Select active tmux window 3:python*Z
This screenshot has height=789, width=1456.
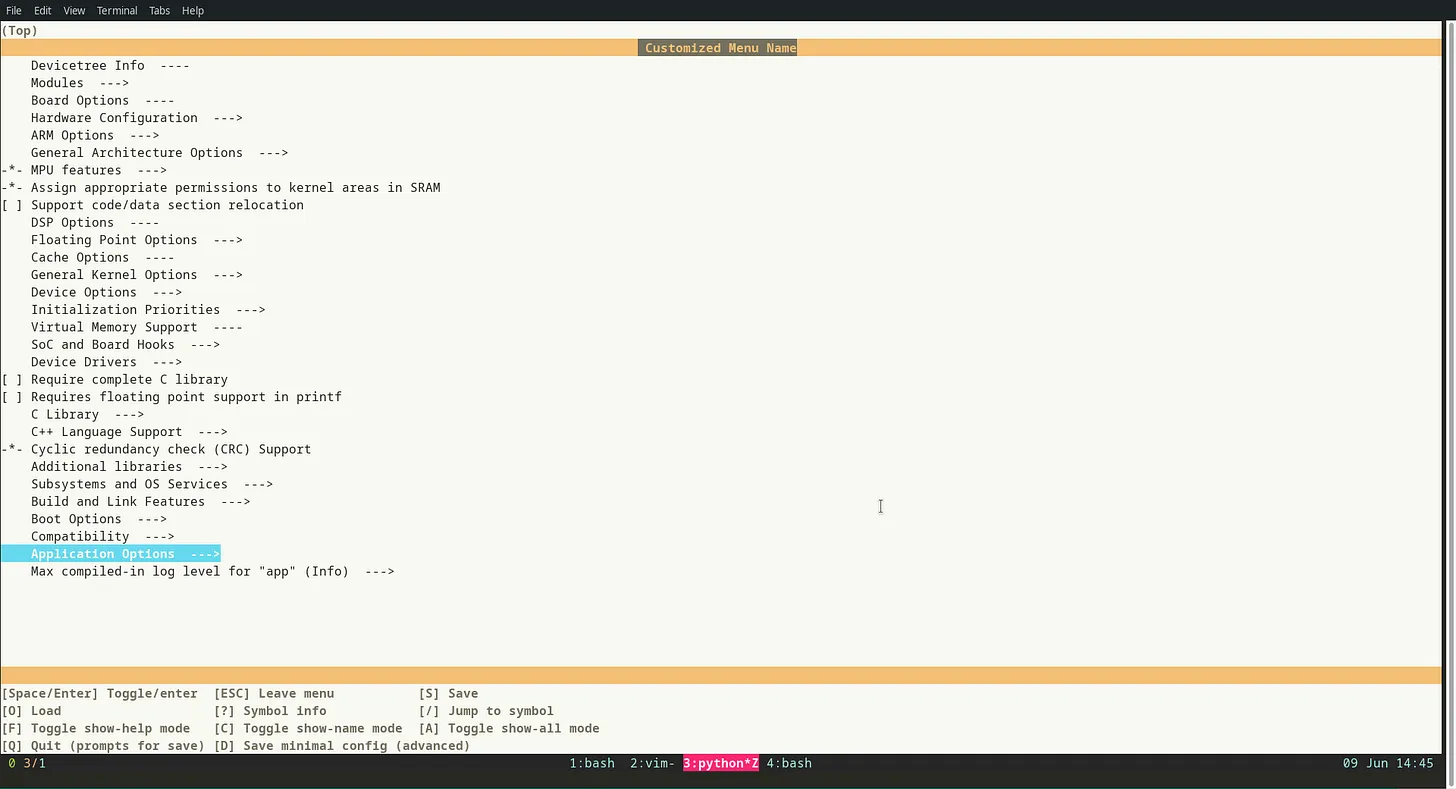[721, 763]
